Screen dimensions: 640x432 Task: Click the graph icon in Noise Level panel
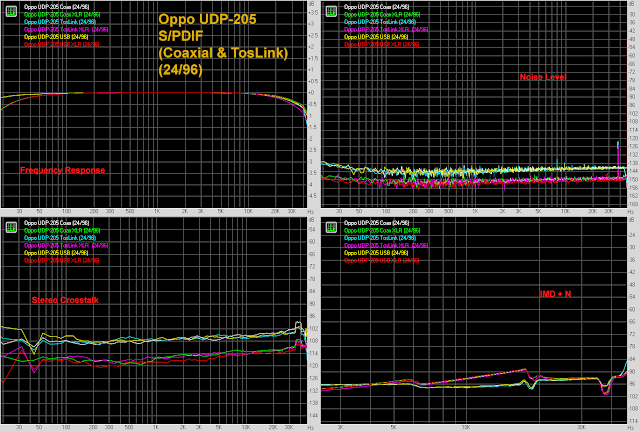(x=331, y=11)
